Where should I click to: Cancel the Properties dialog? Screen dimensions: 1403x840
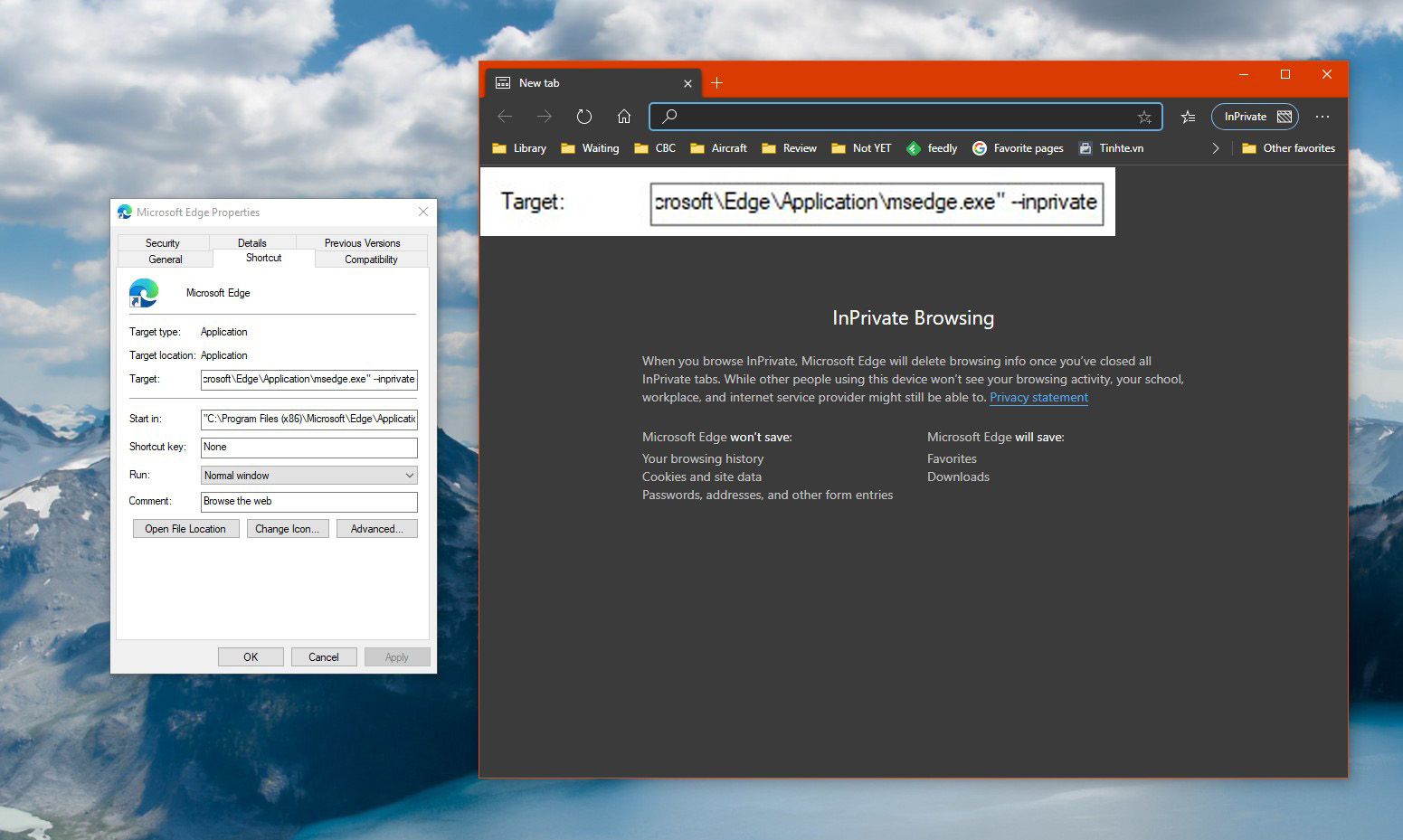[x=324, y=657]
